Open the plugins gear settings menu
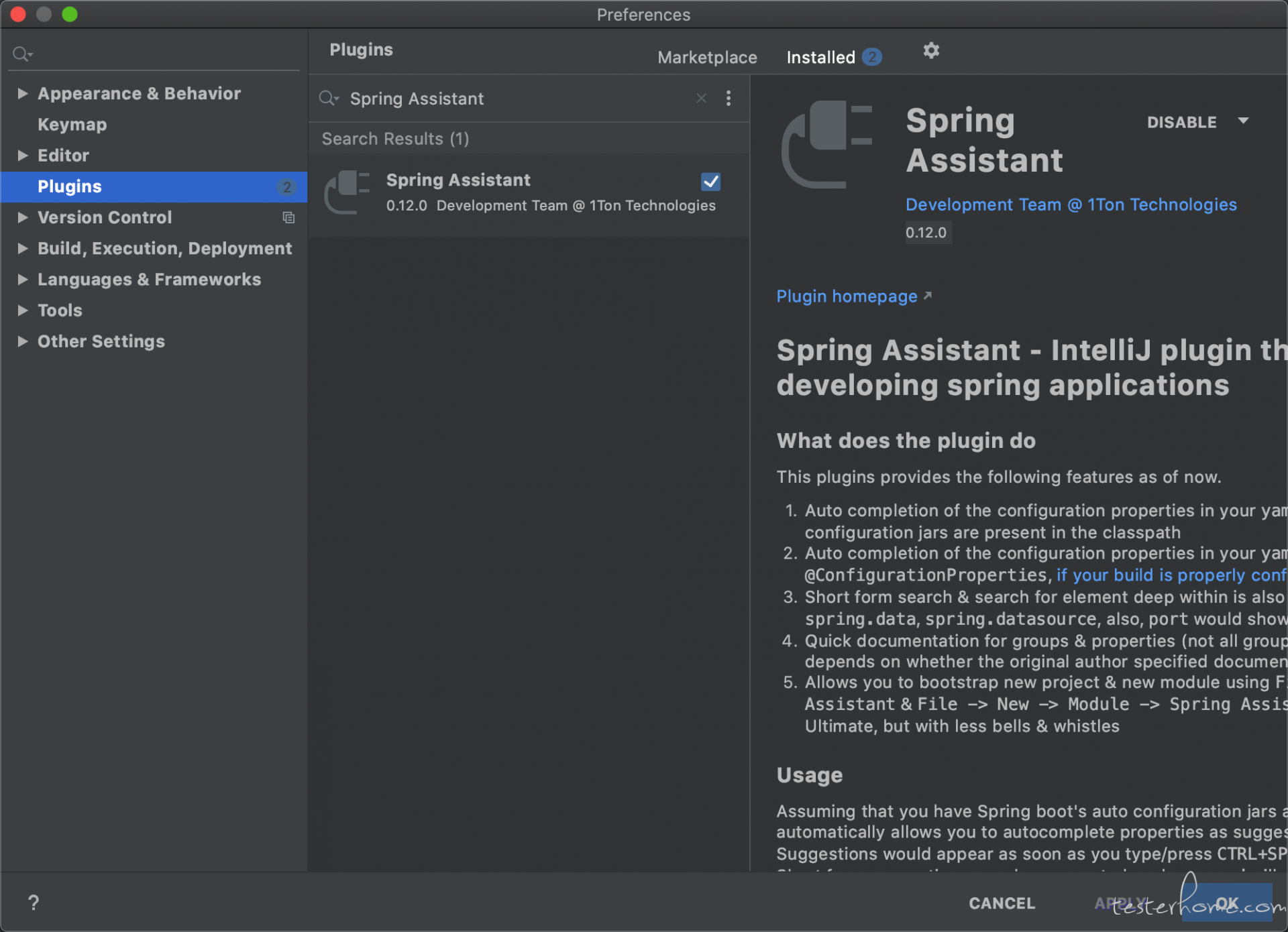Image resolution: width=1288 pixels, height=932 pixels. (931, 50)
